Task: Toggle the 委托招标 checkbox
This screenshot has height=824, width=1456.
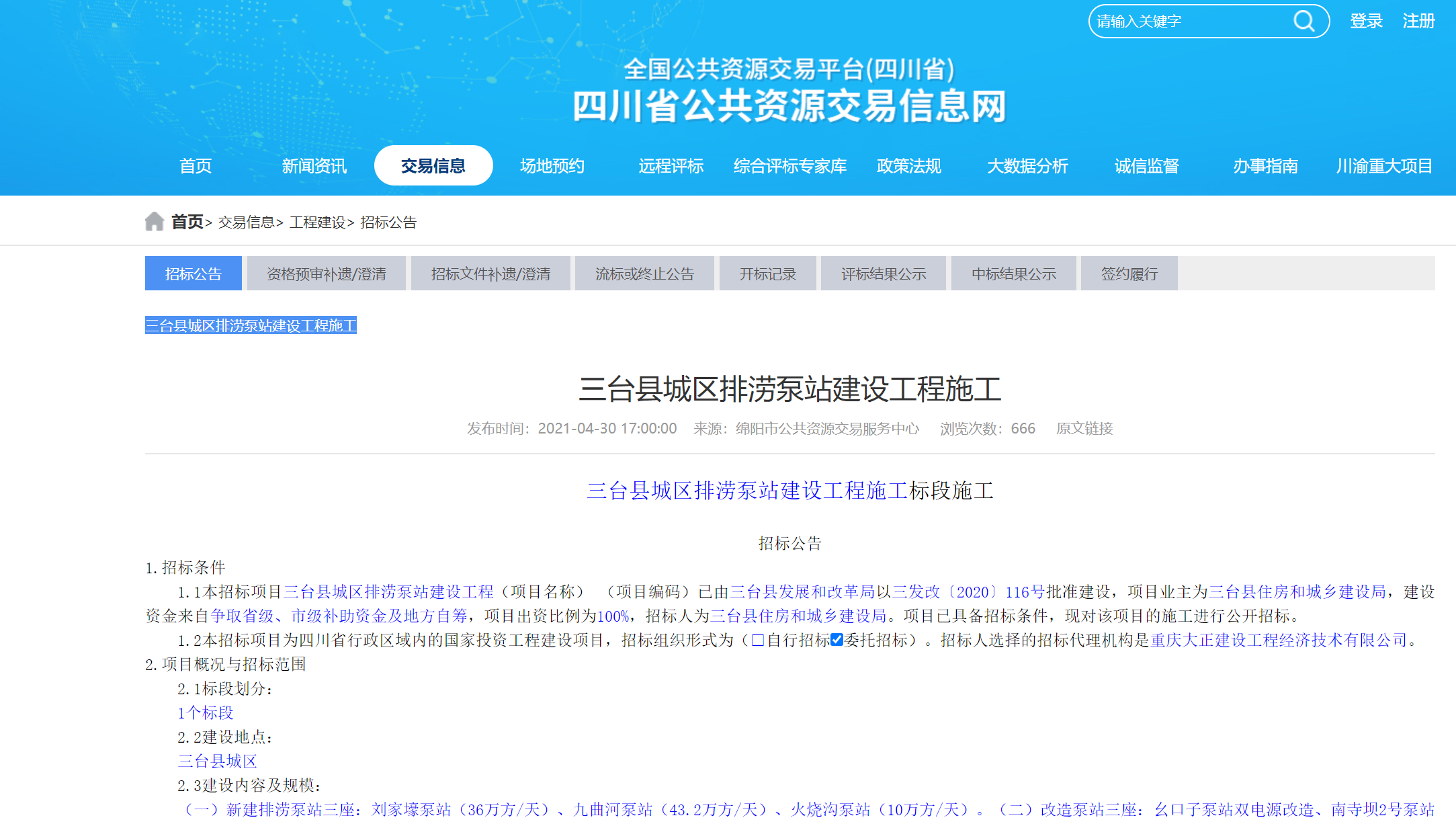Action: (x=837, y=640)
